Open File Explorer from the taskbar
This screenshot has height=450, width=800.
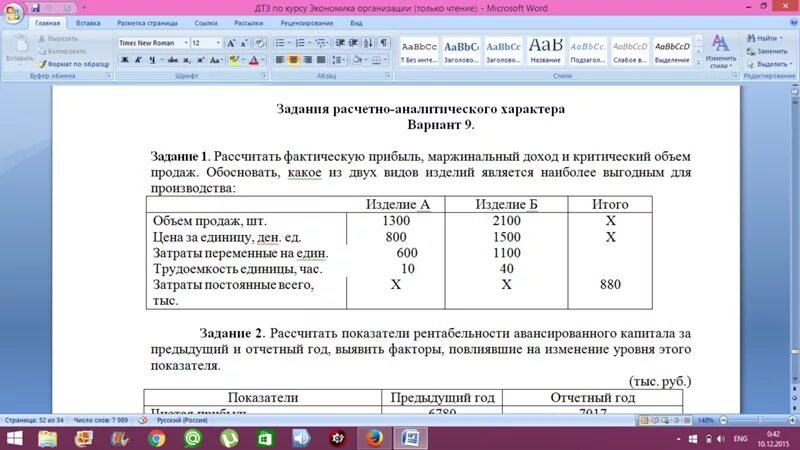(47, 438)
